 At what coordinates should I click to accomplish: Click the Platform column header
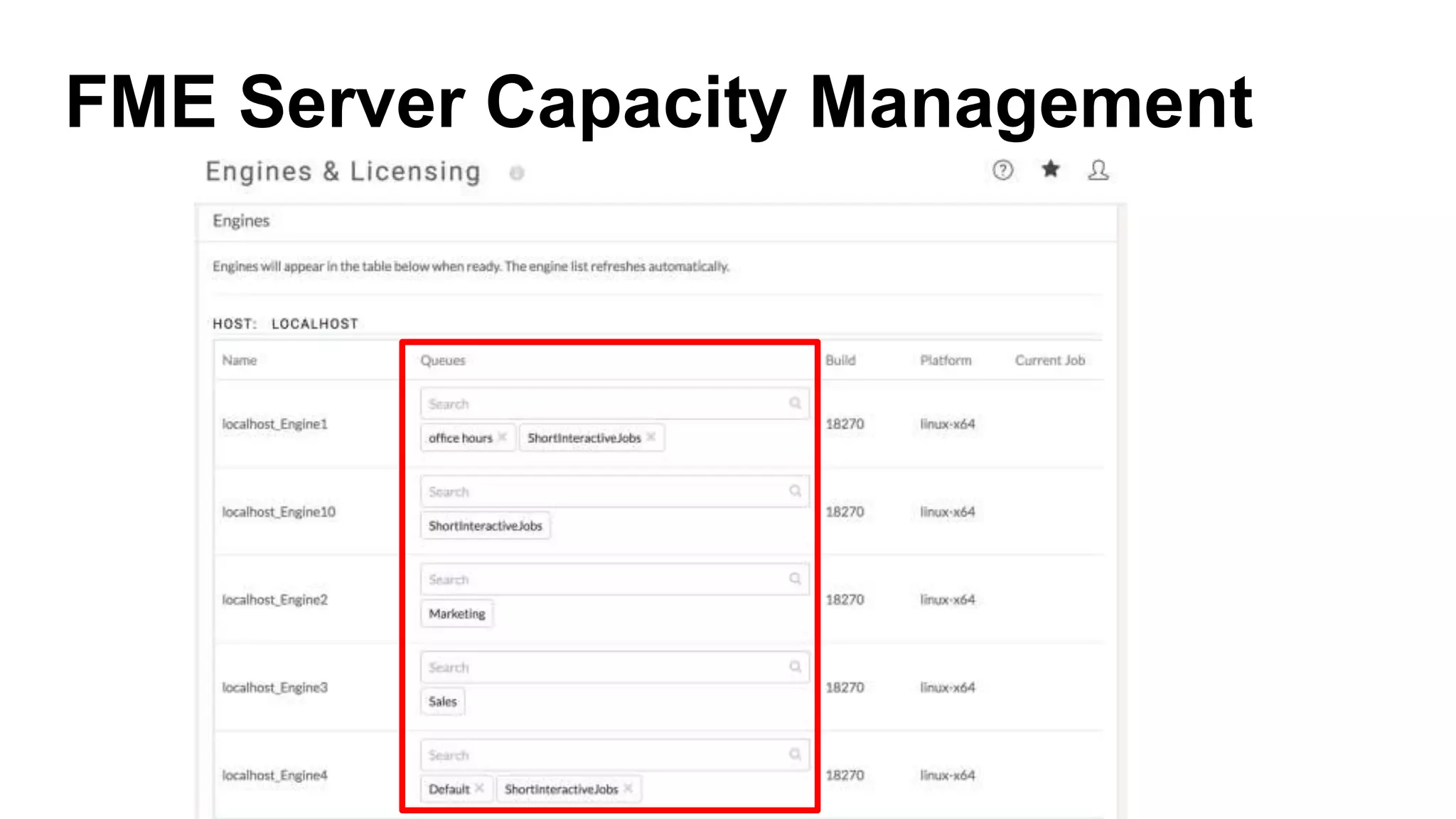click(946, 360)
